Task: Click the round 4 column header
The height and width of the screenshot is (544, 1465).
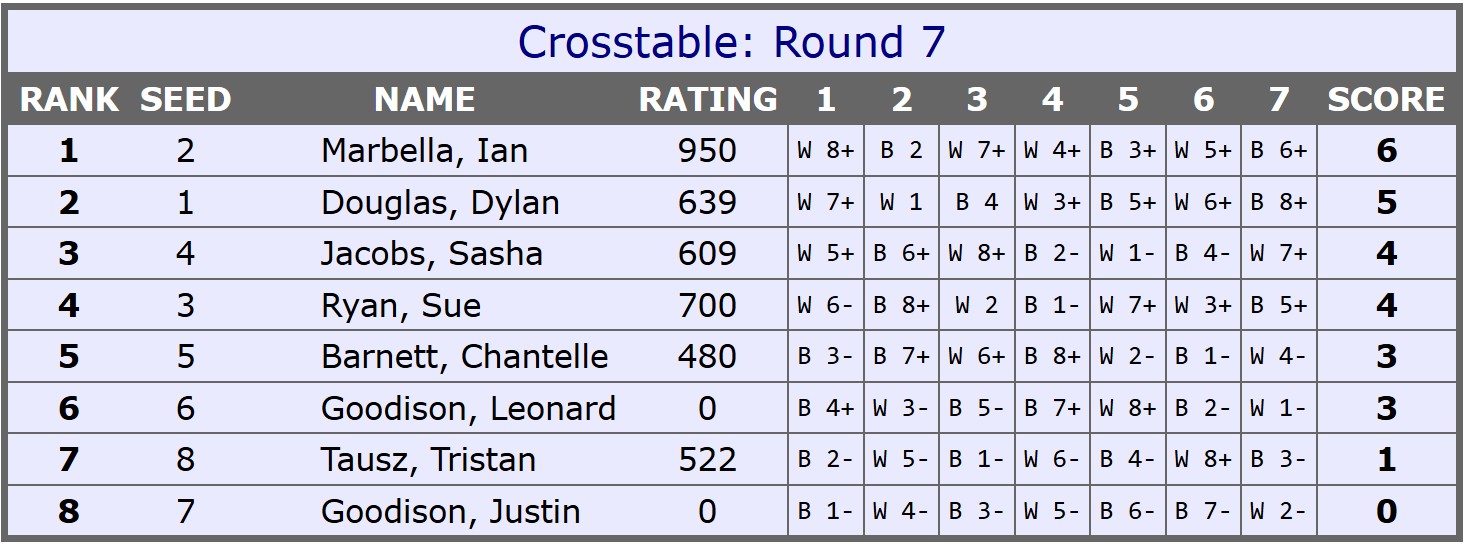Action: 1052,99
